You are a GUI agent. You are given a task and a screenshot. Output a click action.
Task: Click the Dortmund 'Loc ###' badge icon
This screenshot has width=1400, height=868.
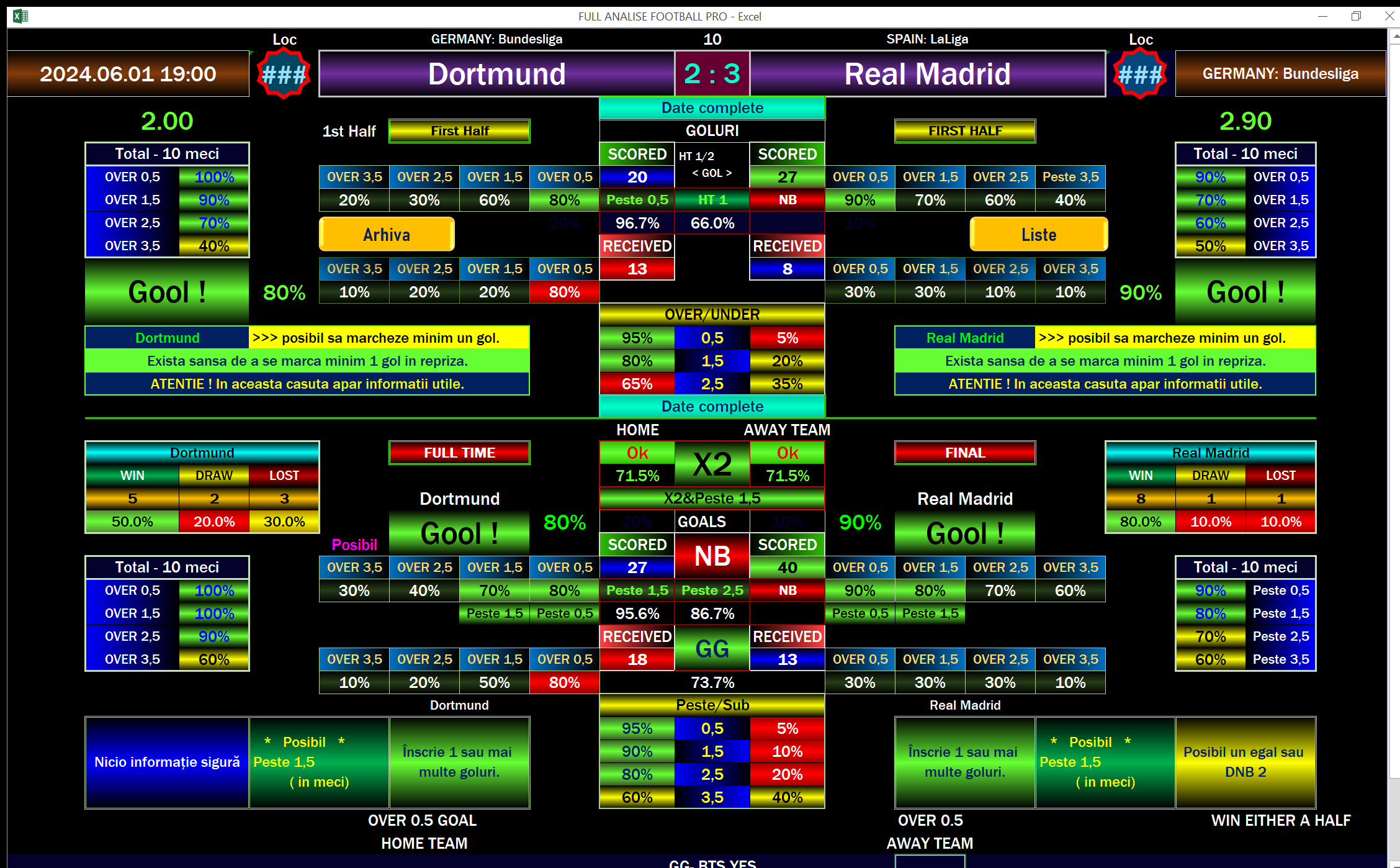pyautogui.click(x=284, y=73)
